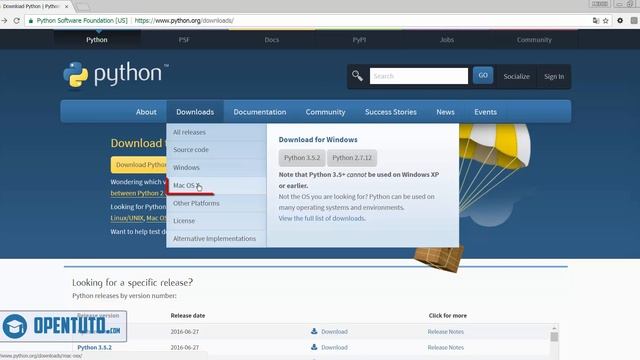Image resolution: width=640 pixels, height=360 pixels.
Task: Click the Python 2.7.12 Windows download button
Action: pos(352,158)
